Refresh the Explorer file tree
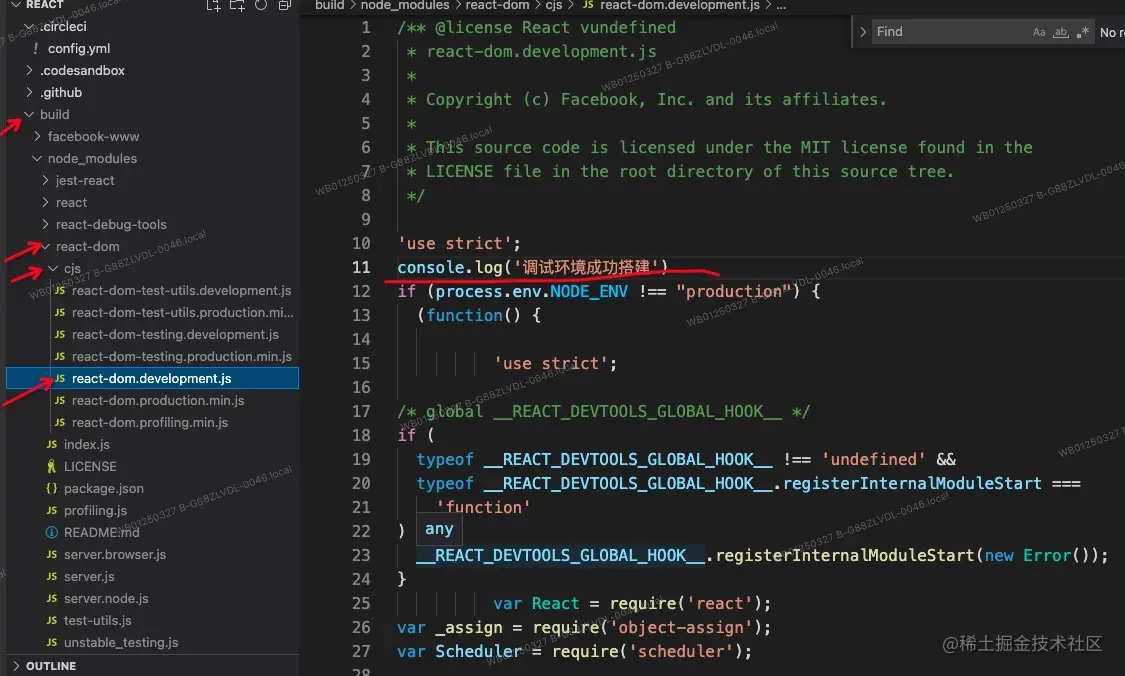This screenshot has height=676, width=1125. [261, 5]
